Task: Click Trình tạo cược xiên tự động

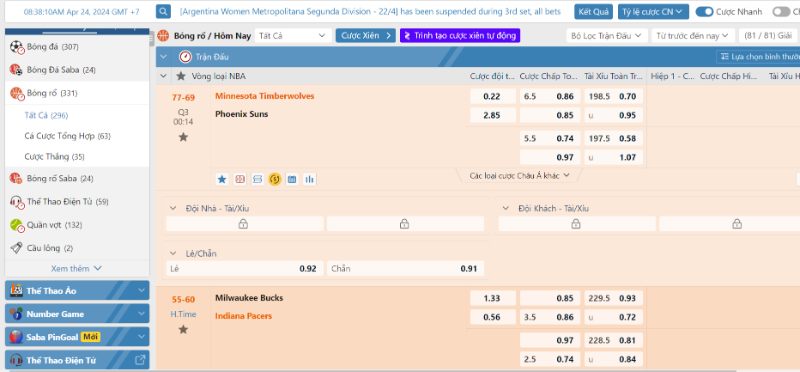Action: 460,36
